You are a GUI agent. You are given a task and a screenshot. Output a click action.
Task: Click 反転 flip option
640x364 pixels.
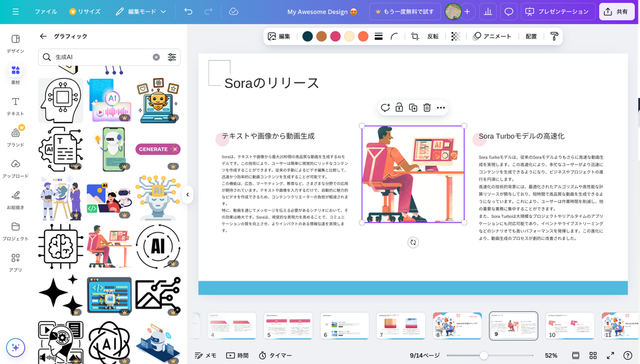coord(433,36)
